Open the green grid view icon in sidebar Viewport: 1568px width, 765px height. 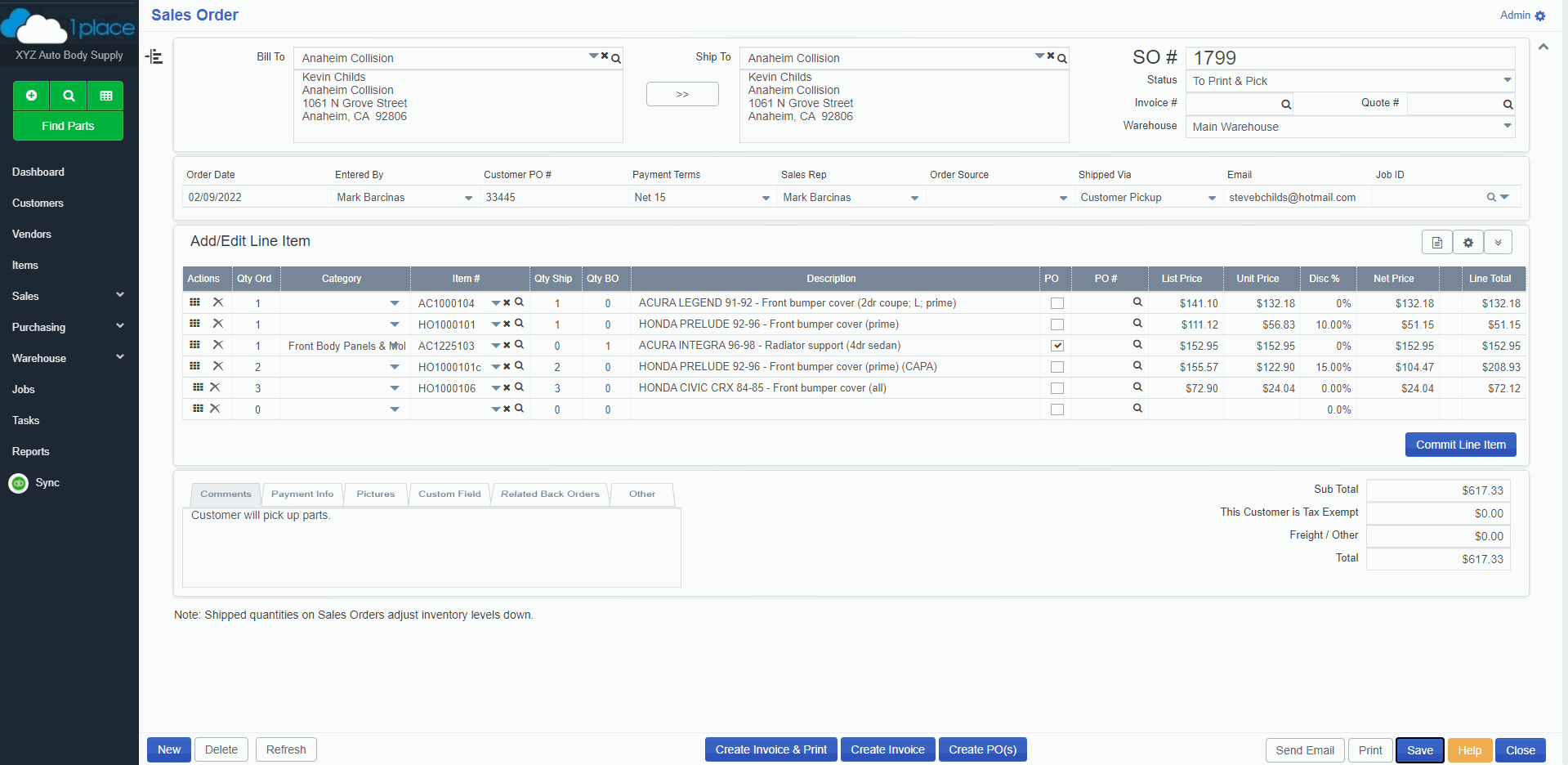click(x=105, y=96)
